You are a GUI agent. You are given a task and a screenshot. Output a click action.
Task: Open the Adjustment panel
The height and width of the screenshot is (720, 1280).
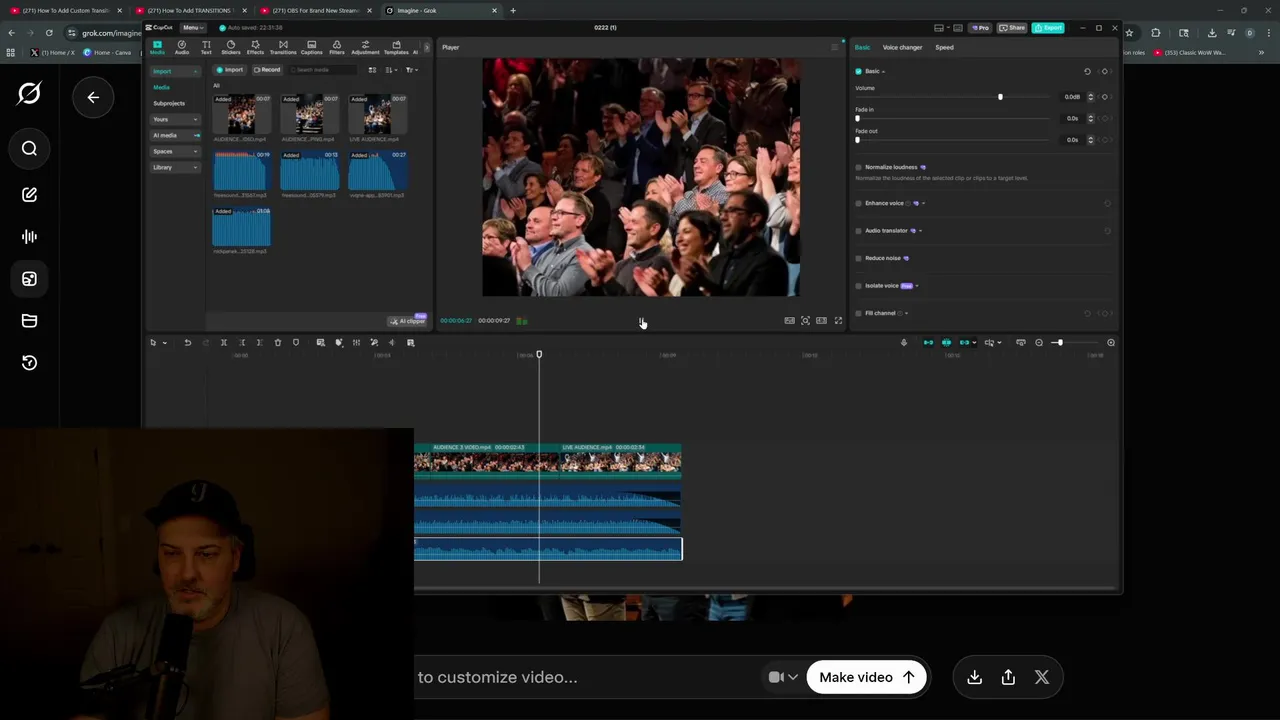[365, 47]
